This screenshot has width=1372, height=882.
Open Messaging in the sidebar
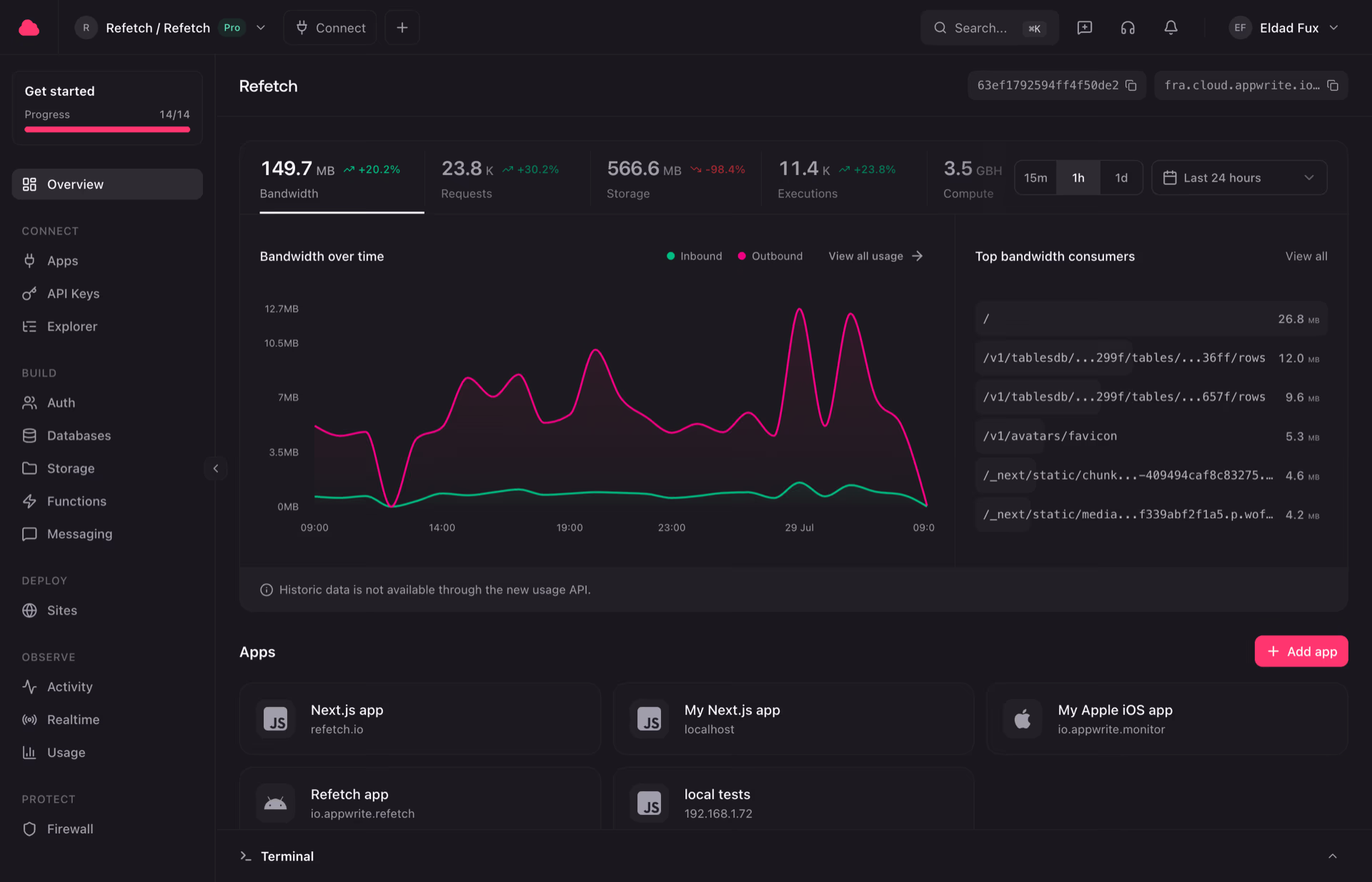(107, 534)
